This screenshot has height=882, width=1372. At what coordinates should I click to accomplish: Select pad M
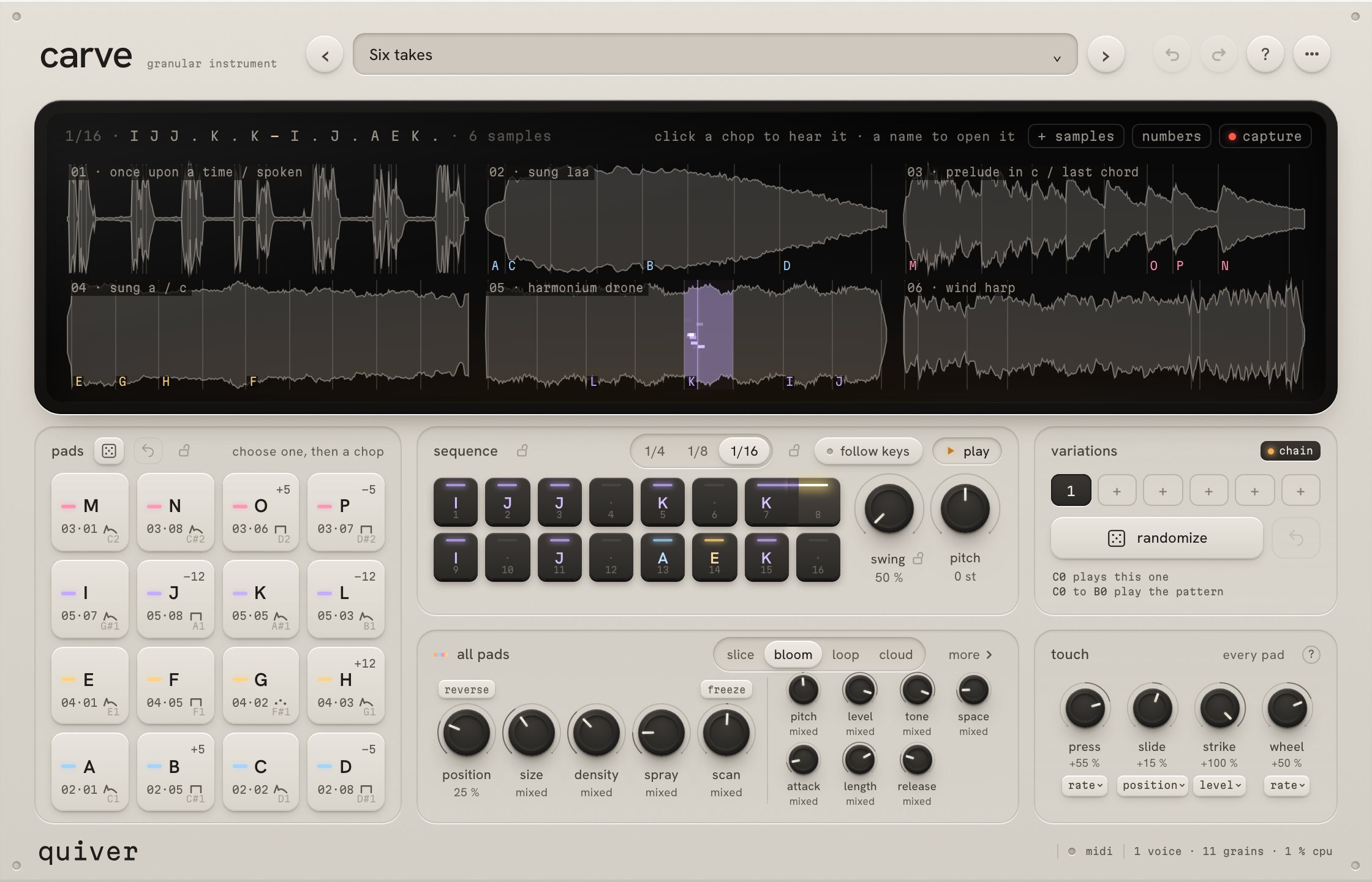coord(90,512)
